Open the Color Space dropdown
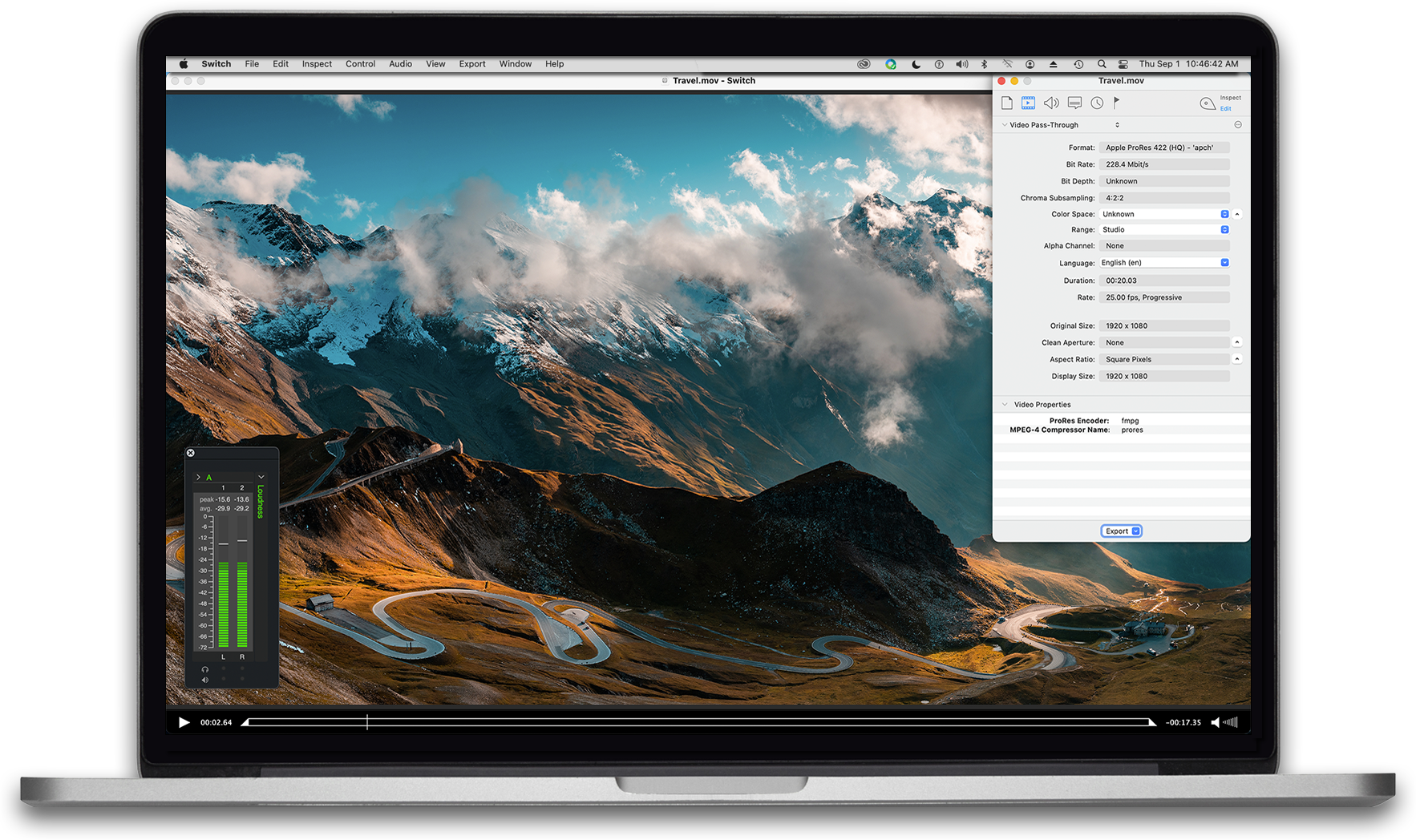 tap(1224, 214)
